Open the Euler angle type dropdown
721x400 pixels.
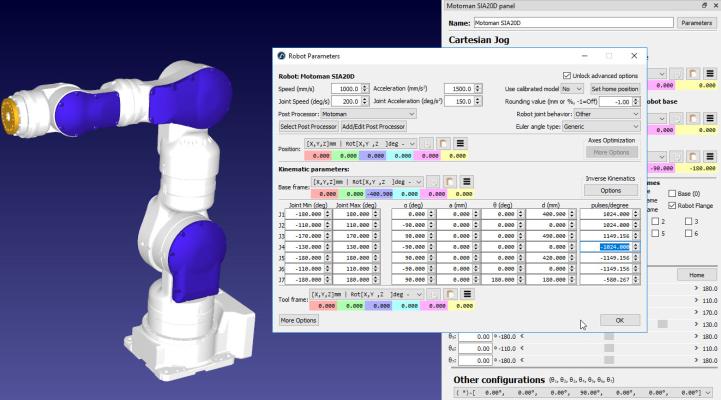pyautogui.click(x=601, y=126)
